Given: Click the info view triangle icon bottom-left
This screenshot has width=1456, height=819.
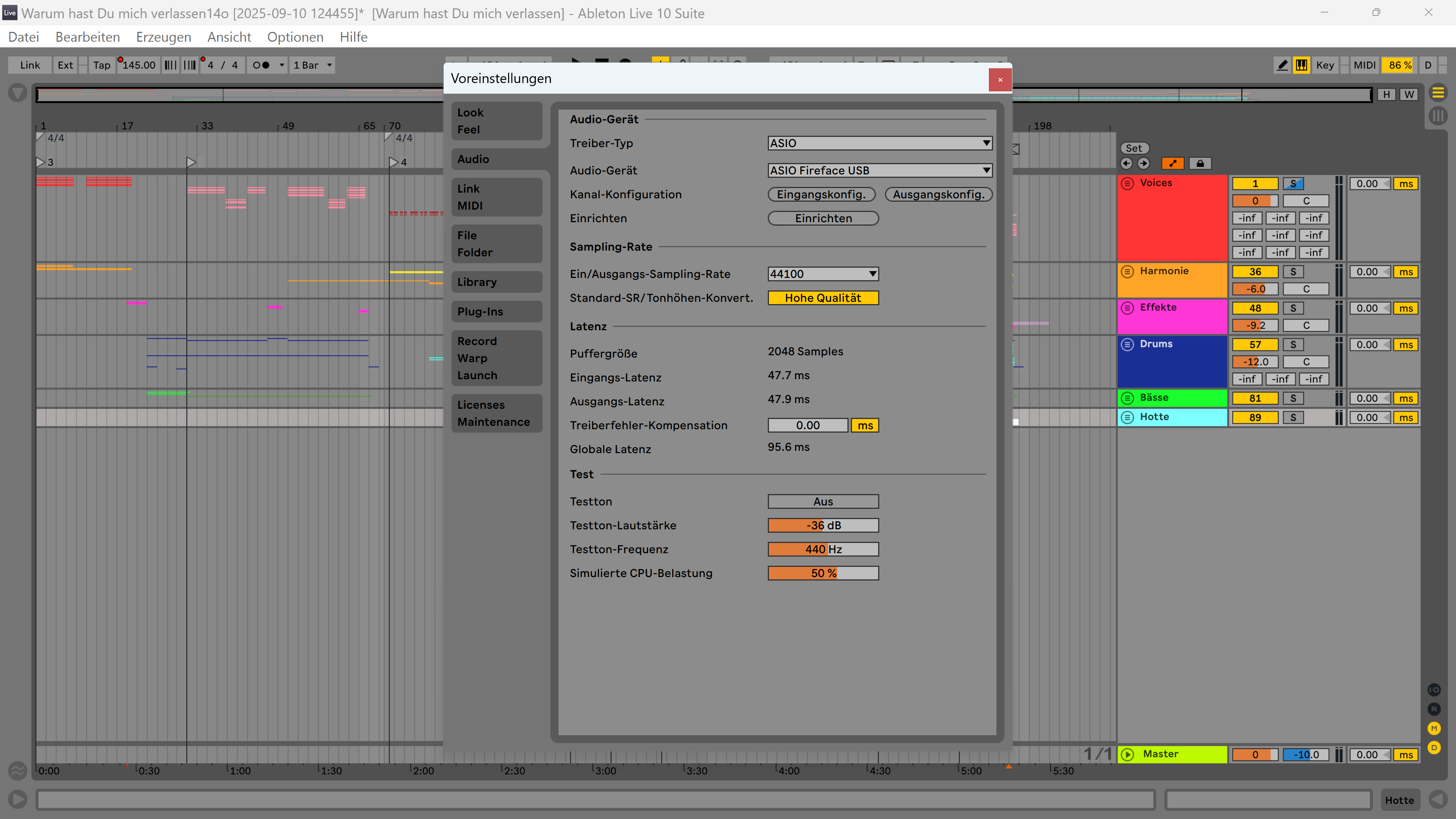Looking at the screenshot, I should click(17, 799).
